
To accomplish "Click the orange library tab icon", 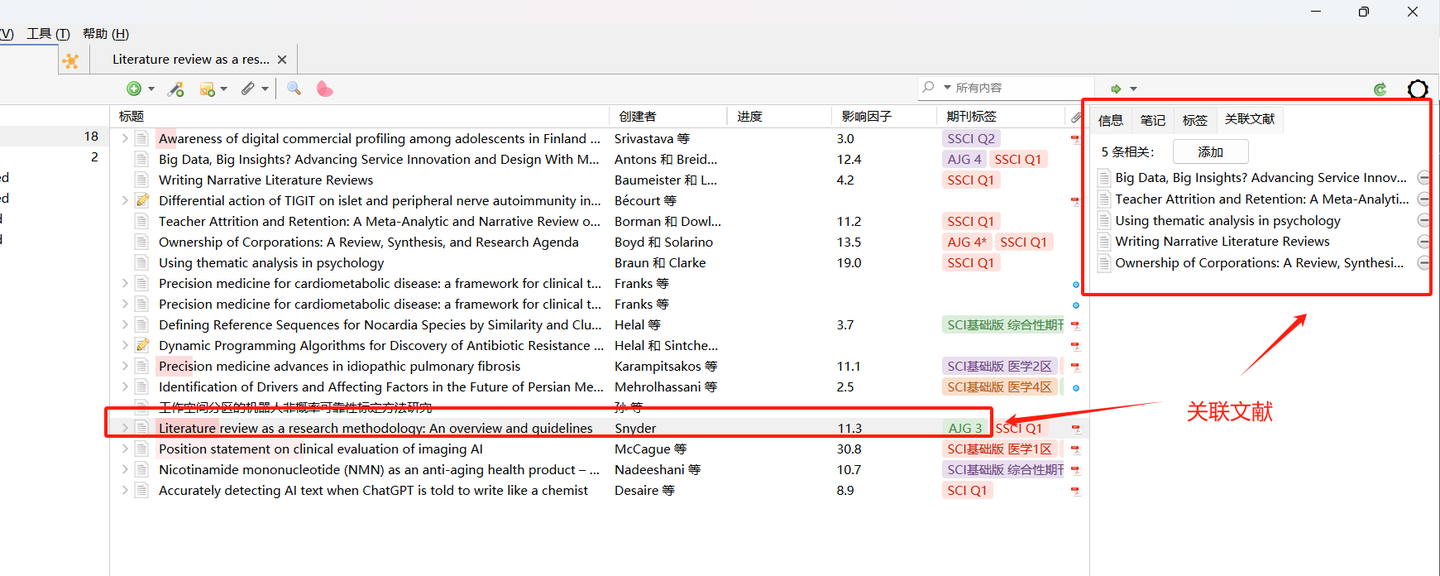I will 70,60.
